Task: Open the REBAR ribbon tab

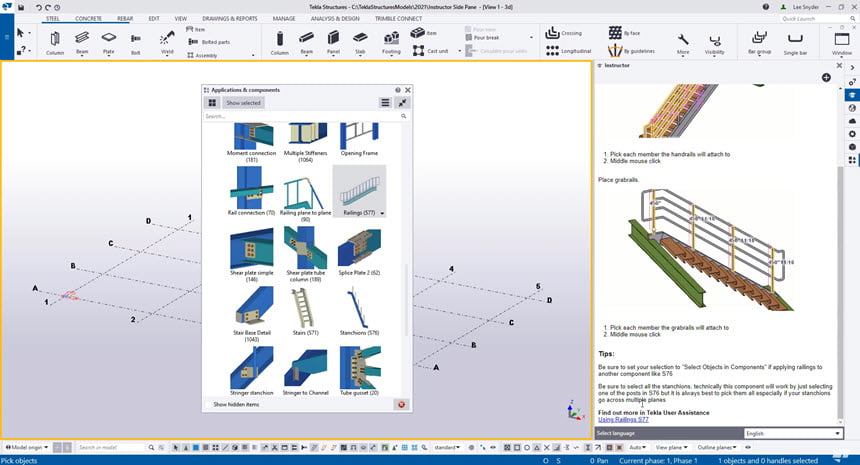Action: pyautogui.click(x=125, y=19)
